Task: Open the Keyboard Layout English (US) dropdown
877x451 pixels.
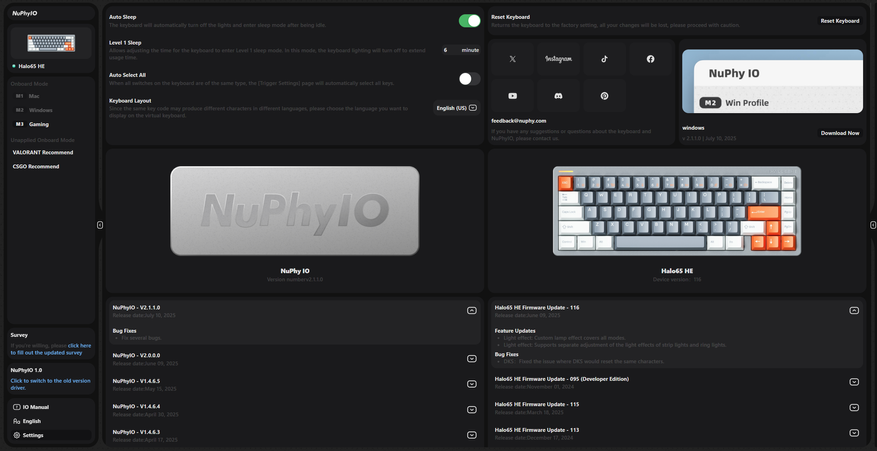Action: coord(456,108)
